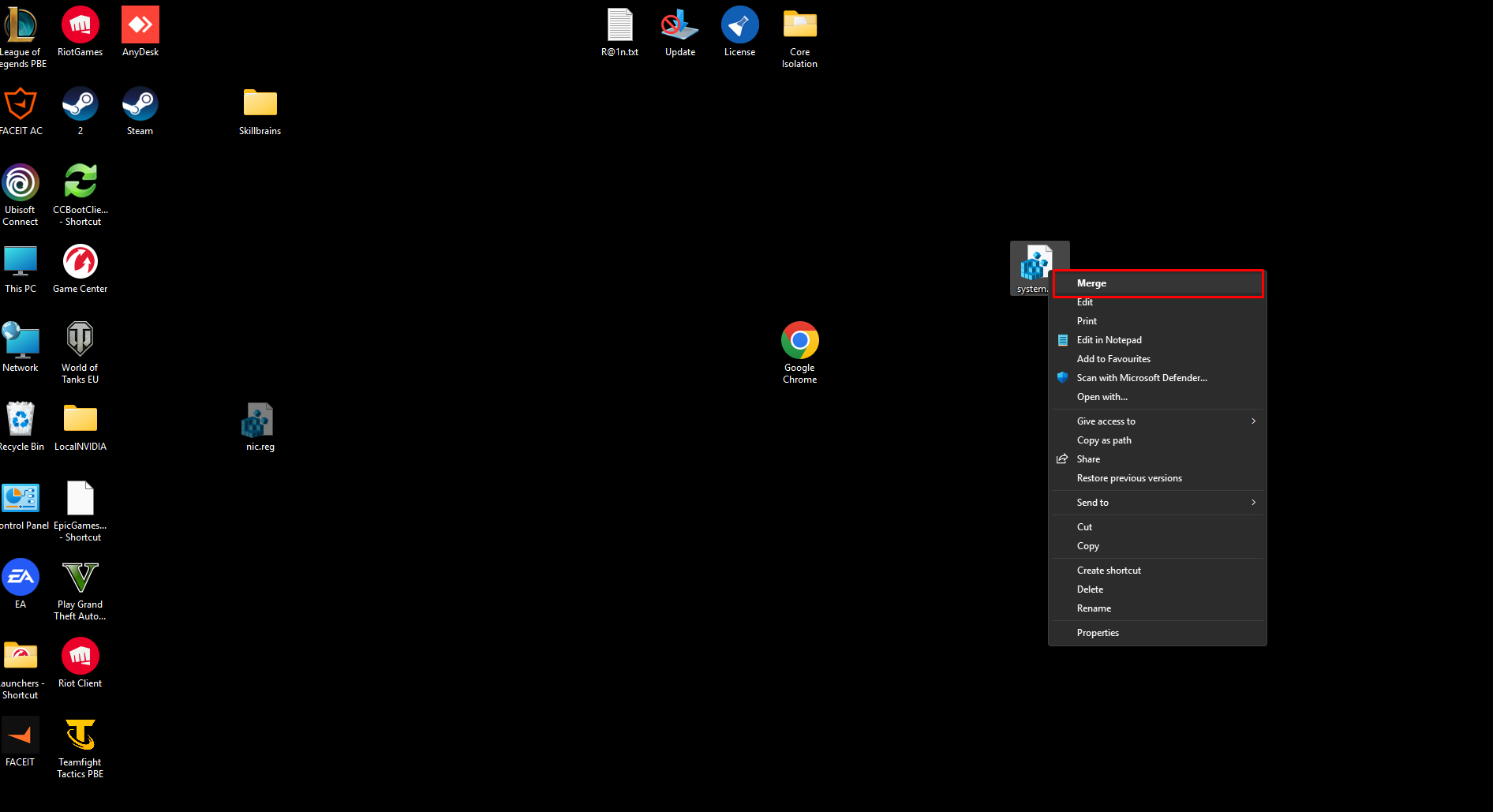Select the Google Chrome desktop icon
The image size is (1493, 812).
pyautogui.click(x=799, y=353)
